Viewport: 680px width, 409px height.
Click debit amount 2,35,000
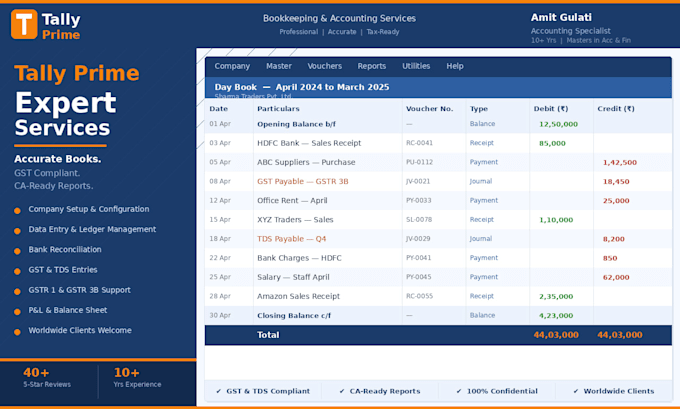click(x=556, y=297)
